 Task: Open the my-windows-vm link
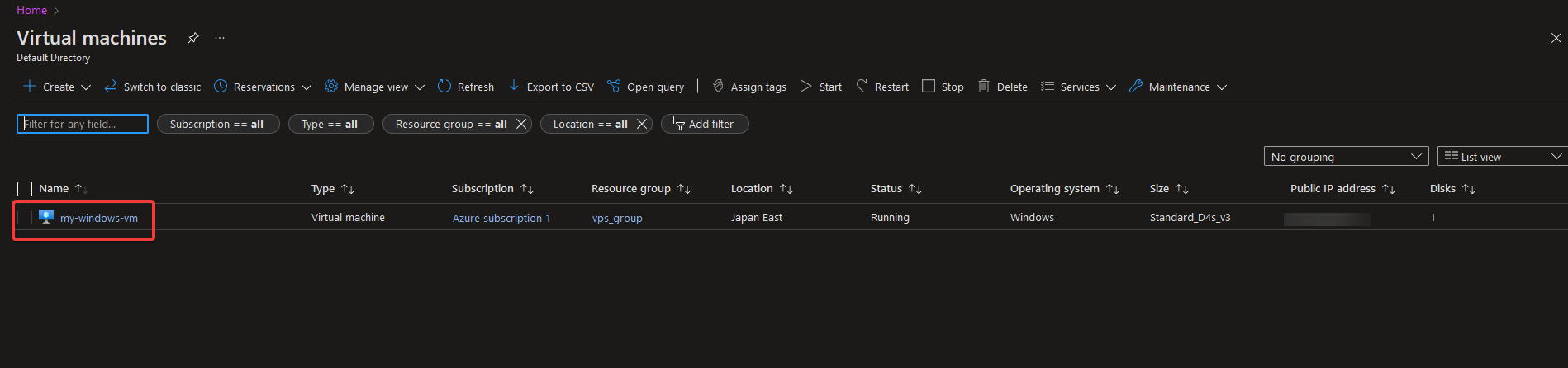99,218
